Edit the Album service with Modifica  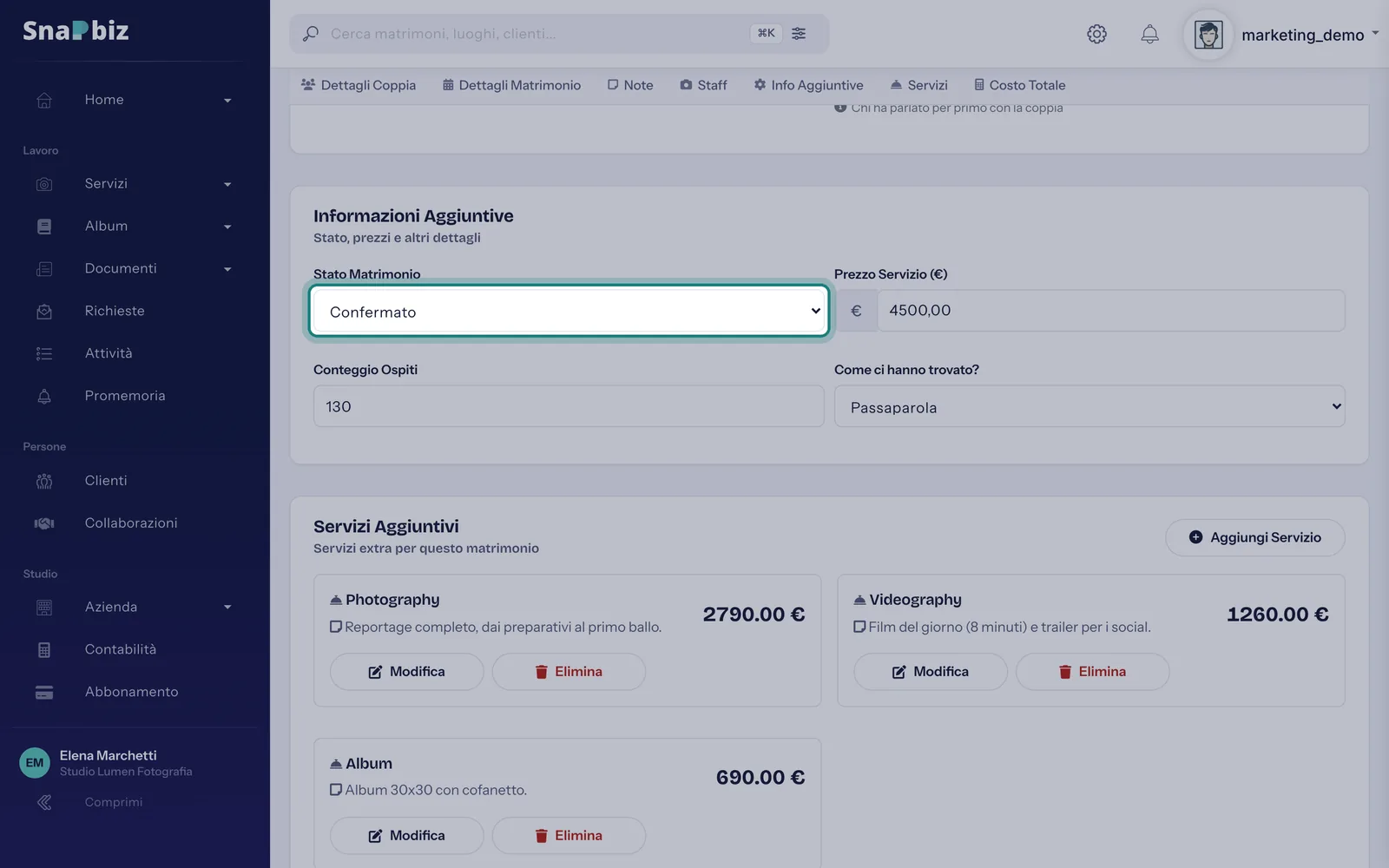click(x=406, y=836)
